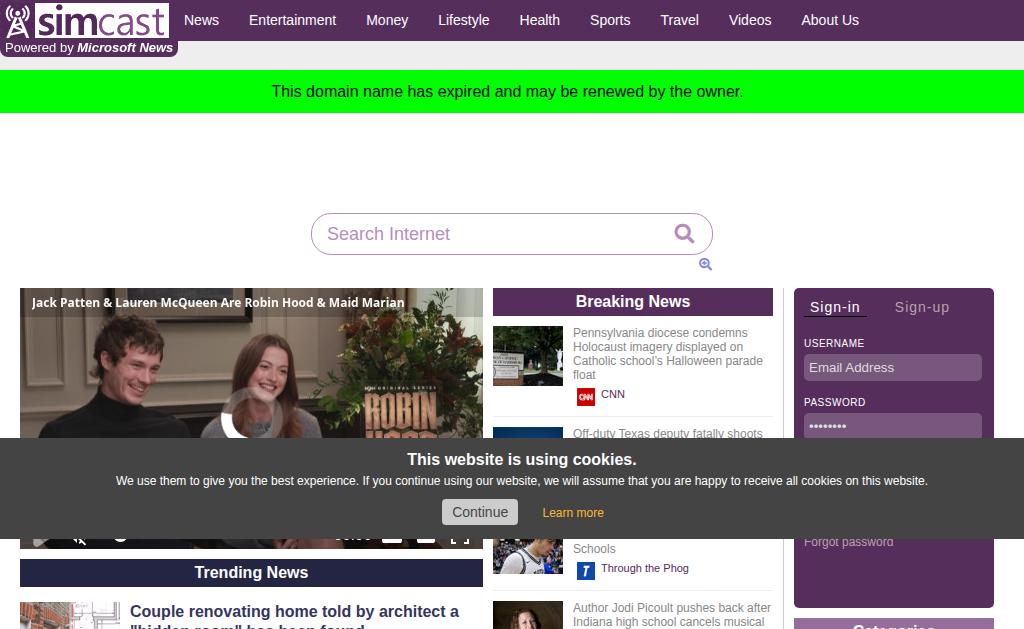Unmute the video with the speaker icon
1024x629 pixels.
tap(80, 540)
